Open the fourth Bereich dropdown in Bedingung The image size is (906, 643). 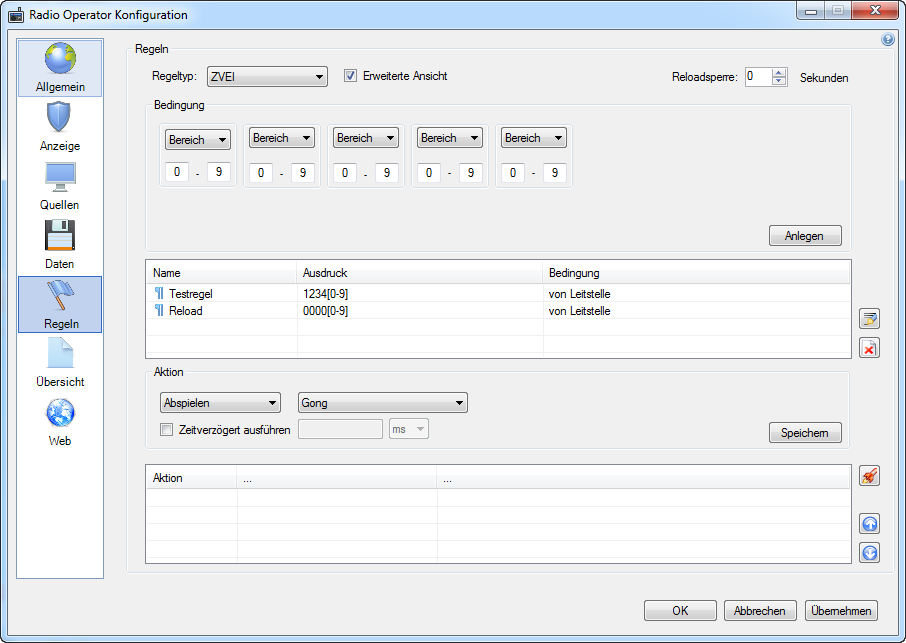[x=450, y=137]
